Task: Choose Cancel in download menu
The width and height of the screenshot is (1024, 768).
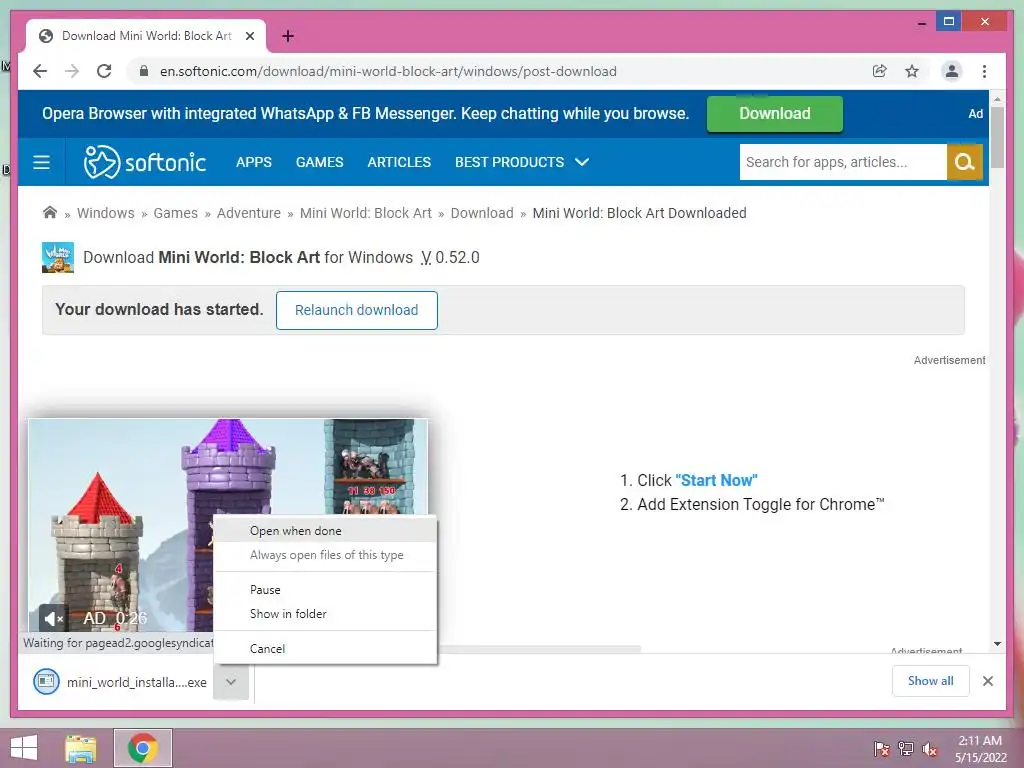Action: 325,648
